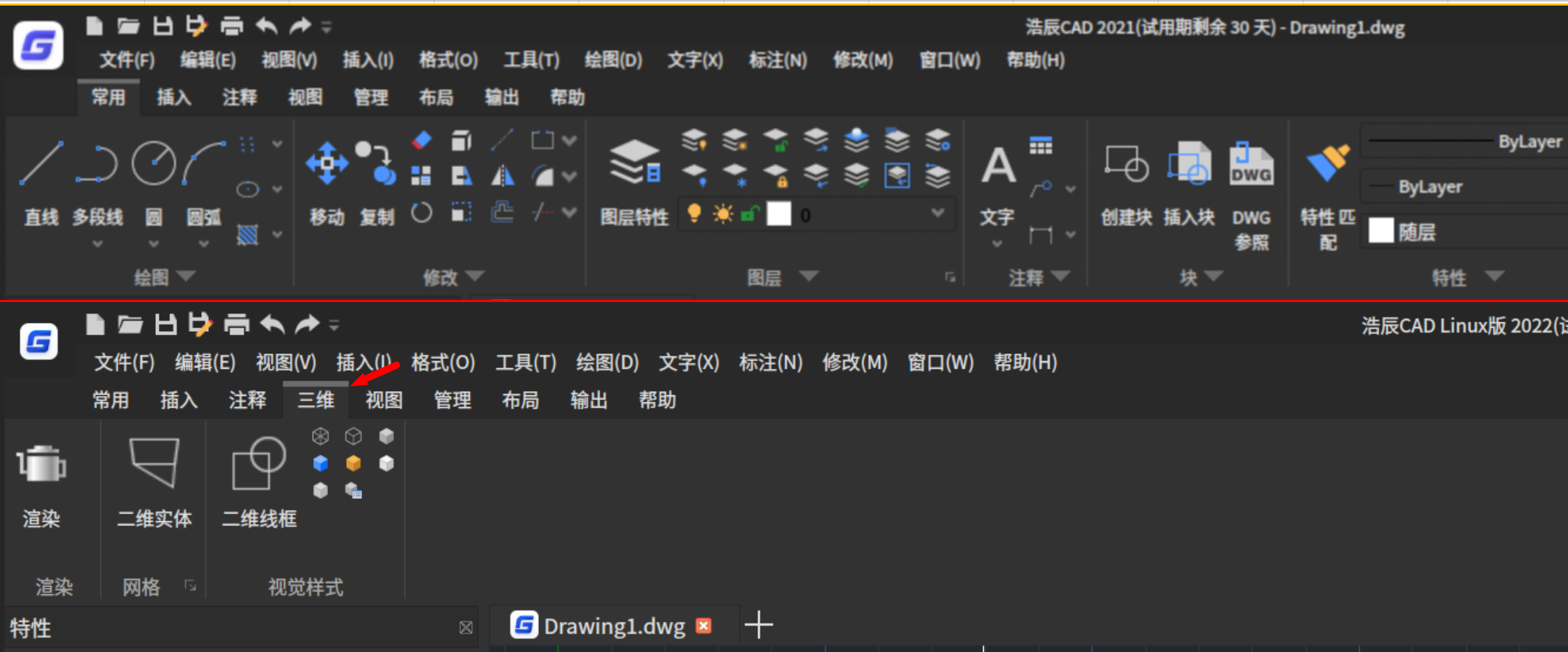
Task: Click the 二维实体 icon in Linux 2022 window
Action: pos(155,482)
